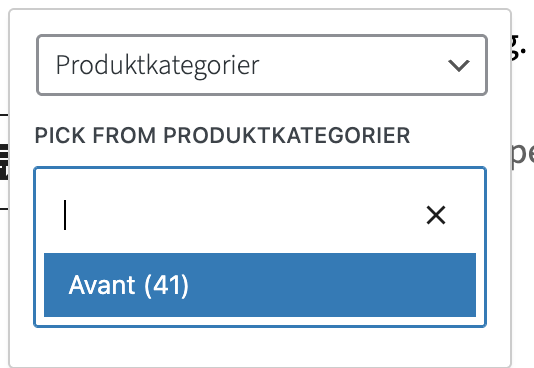Click the chevron arrow on Produktkategorier select
534x368 pixels.
[459, 65]
